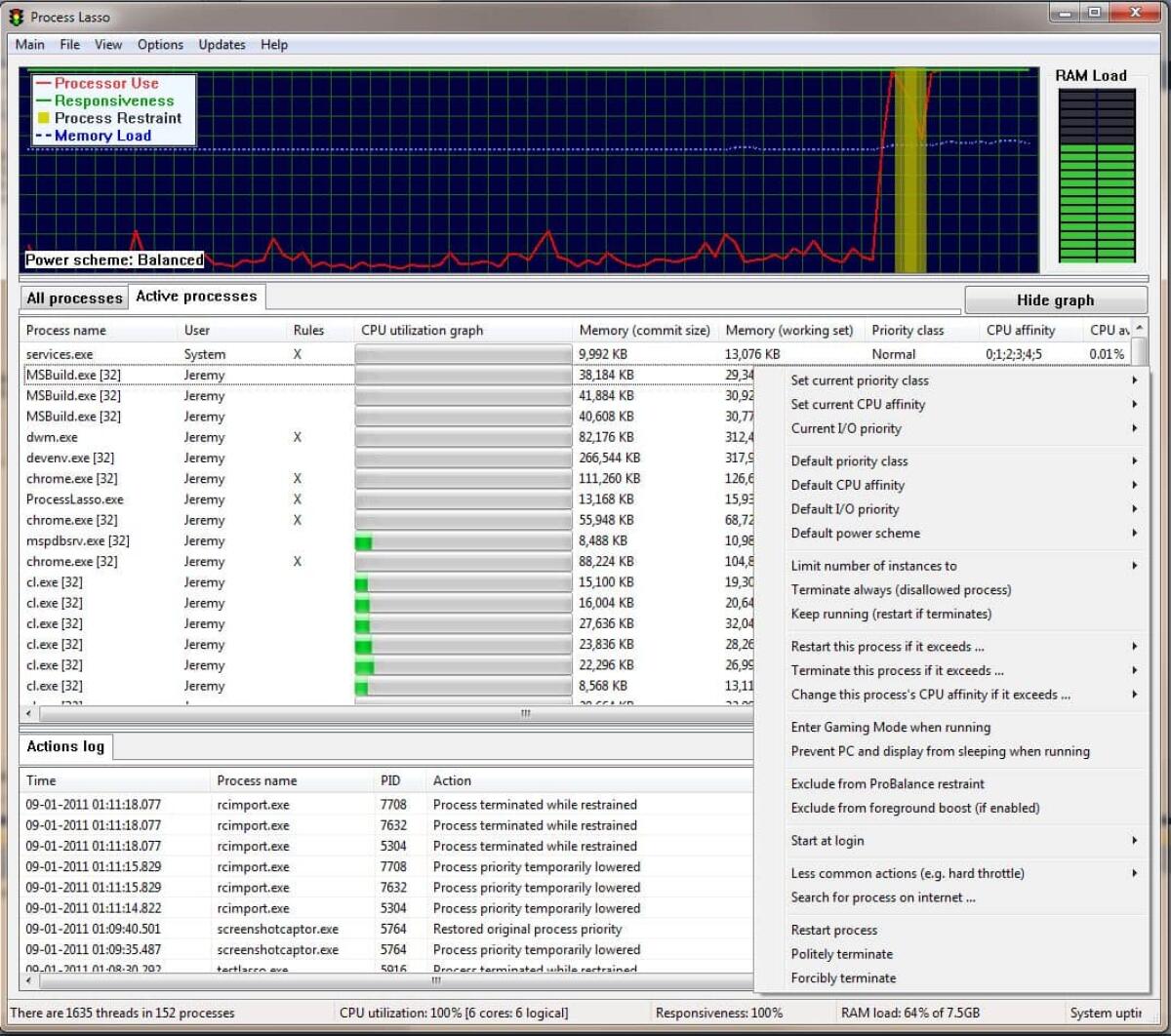The image size is (1171, 1036).
Task: Click the Process Lasso traffic light icon
Action: click(x=14, y=16)
